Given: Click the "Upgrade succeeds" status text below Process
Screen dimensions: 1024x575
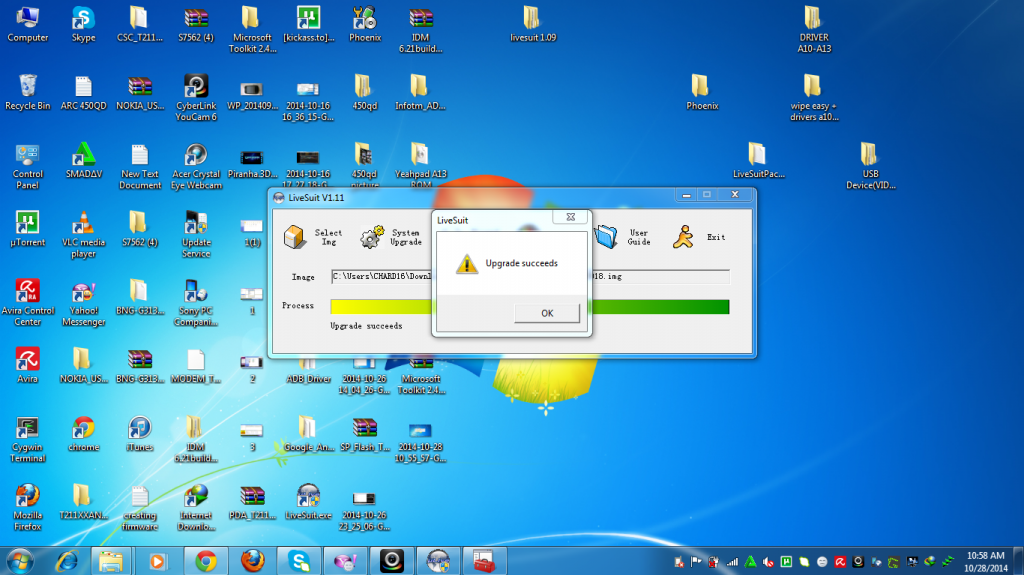Looking at the screenshot, I should tap(366, 325).
